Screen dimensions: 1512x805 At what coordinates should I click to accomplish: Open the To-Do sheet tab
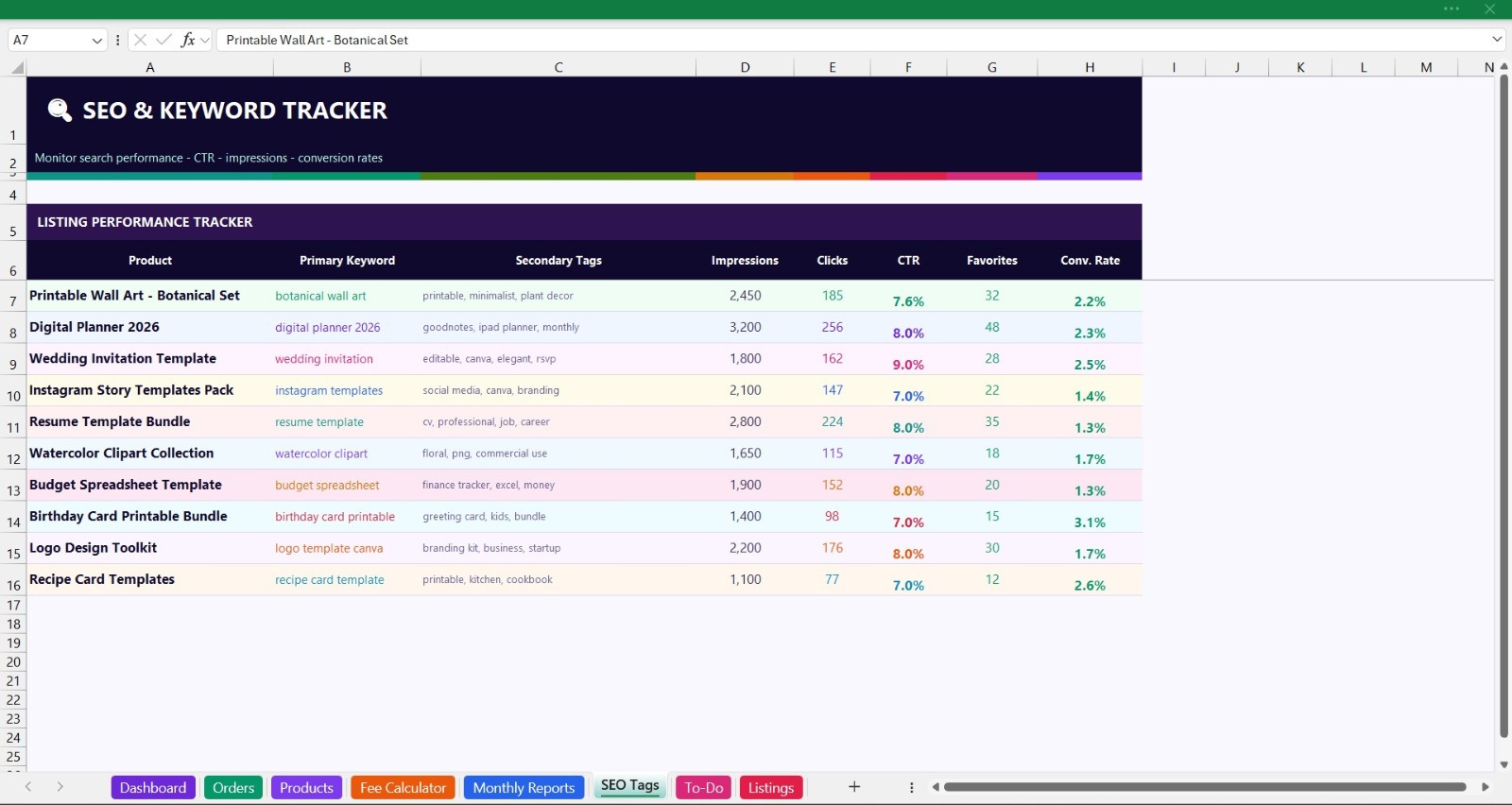704,787
